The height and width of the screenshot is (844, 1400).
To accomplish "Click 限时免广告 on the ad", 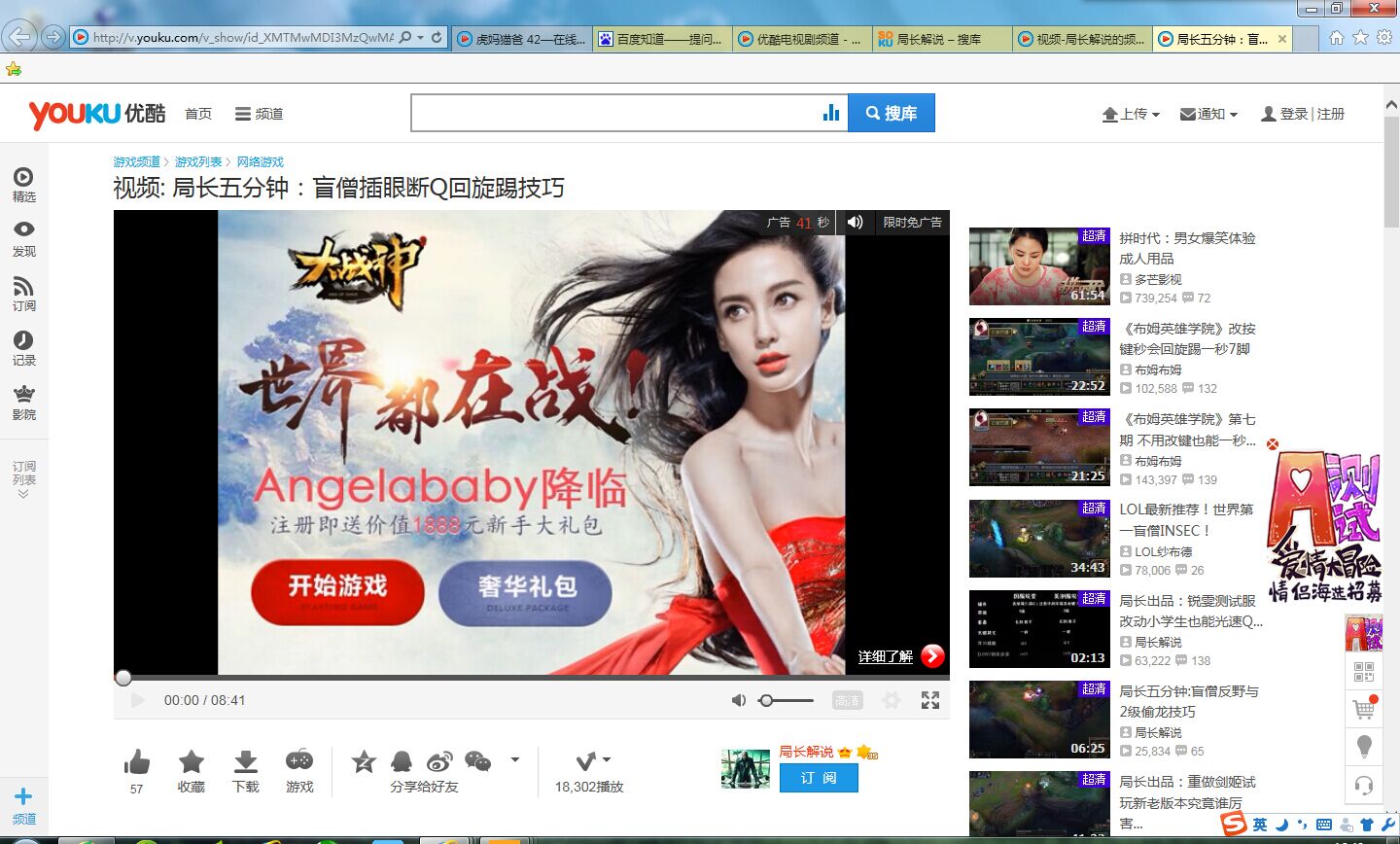I will (x=912, y=222).
